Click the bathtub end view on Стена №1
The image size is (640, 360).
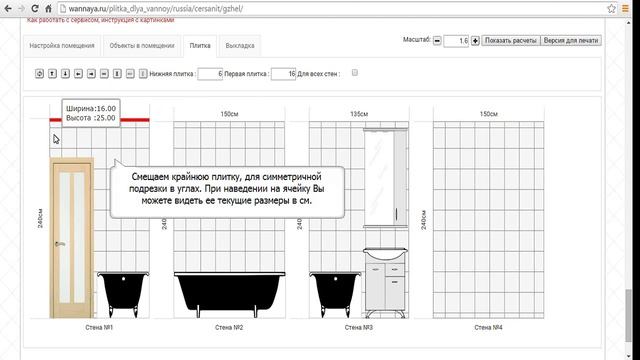(x=123, y=294)
